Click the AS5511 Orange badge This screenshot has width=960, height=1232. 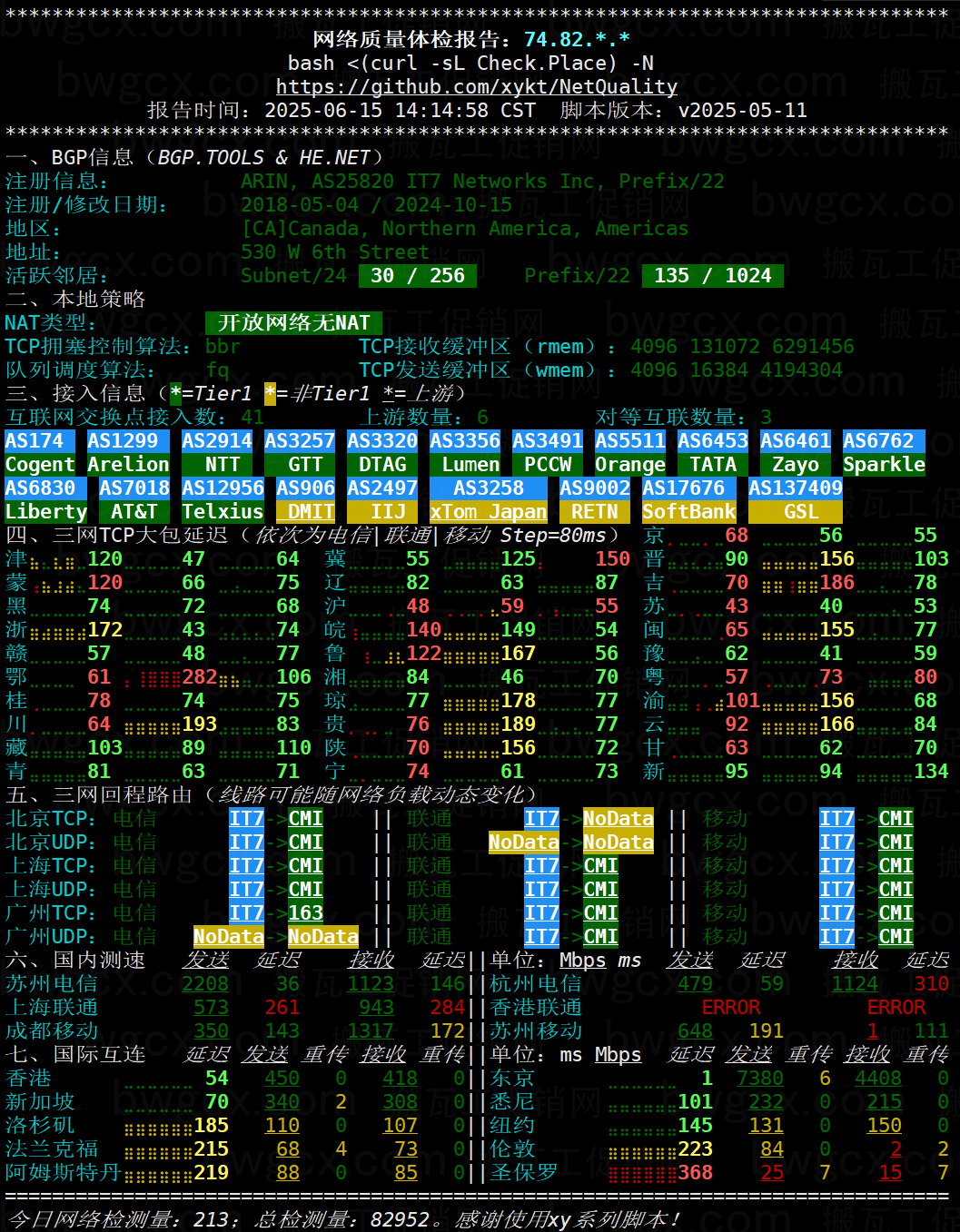pos(630,453)
